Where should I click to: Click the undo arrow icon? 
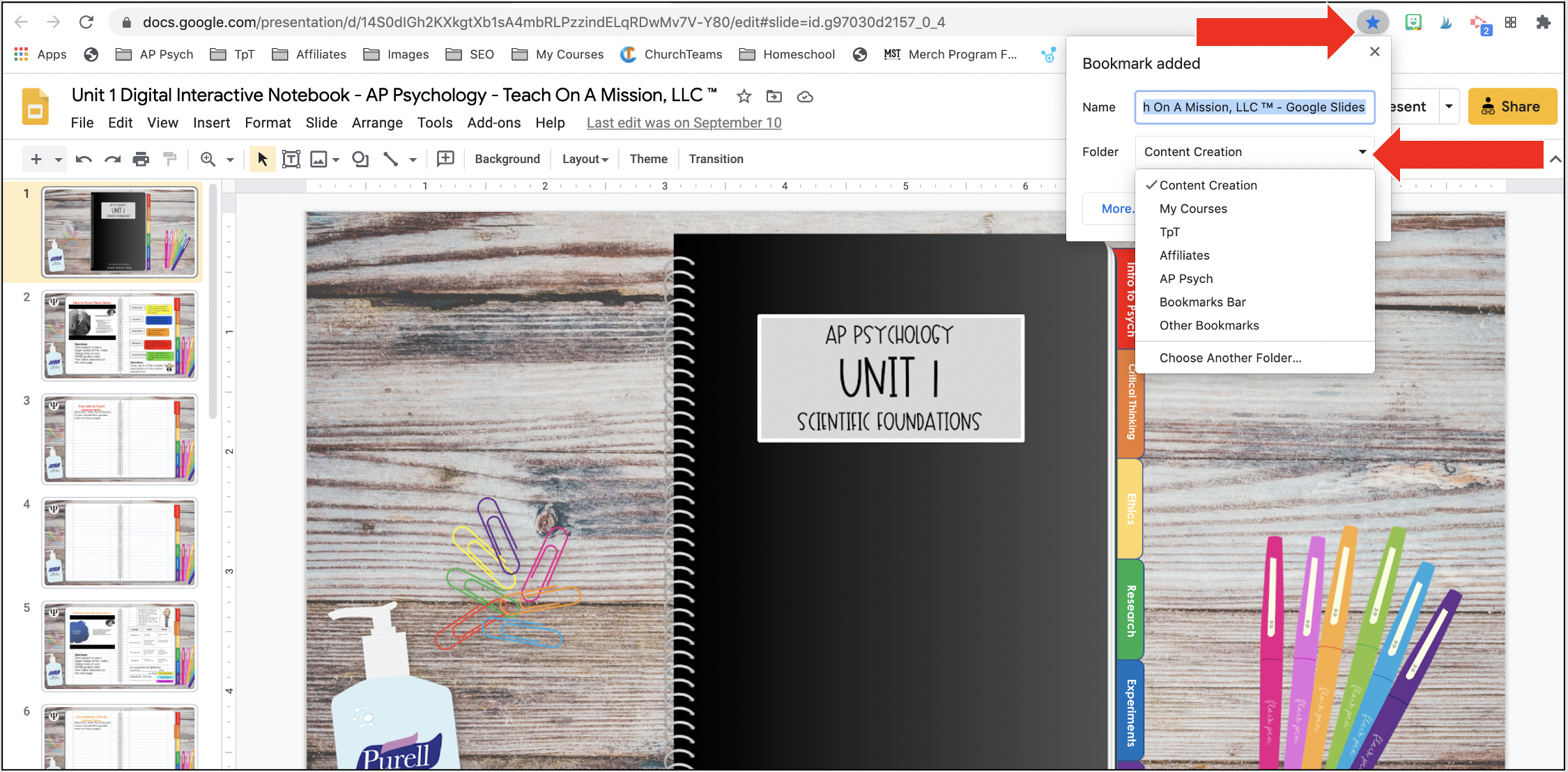[84, 160]
